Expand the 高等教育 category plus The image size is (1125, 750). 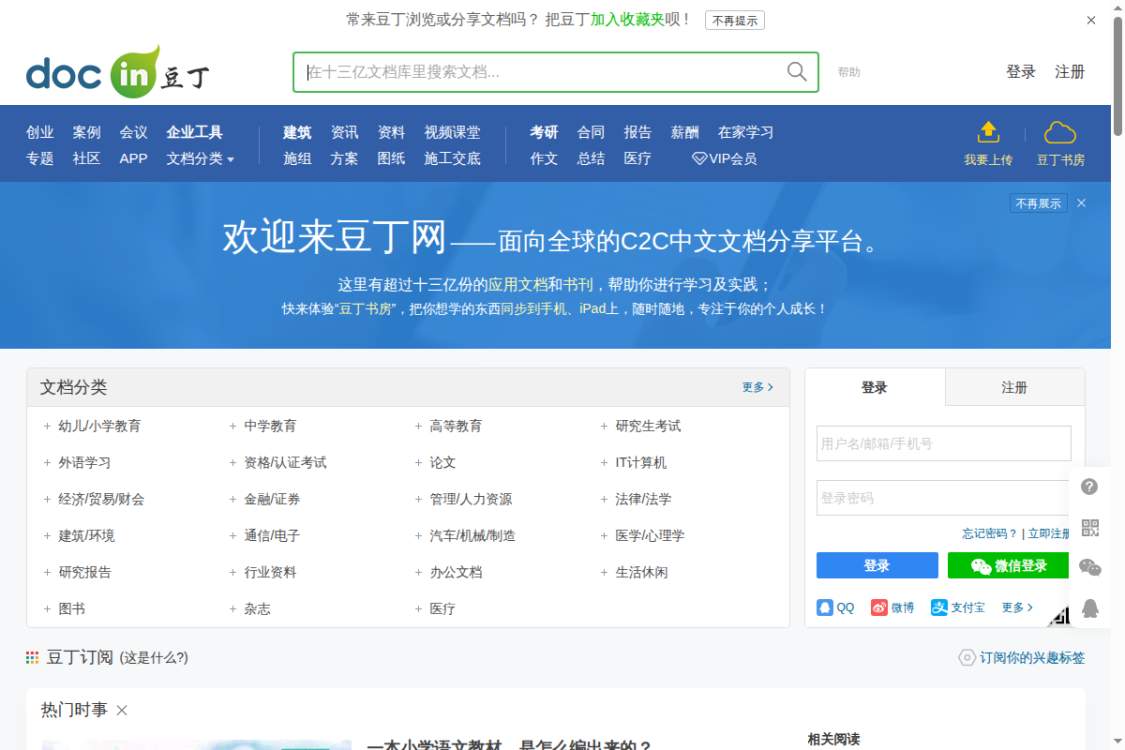pos(418,426)
